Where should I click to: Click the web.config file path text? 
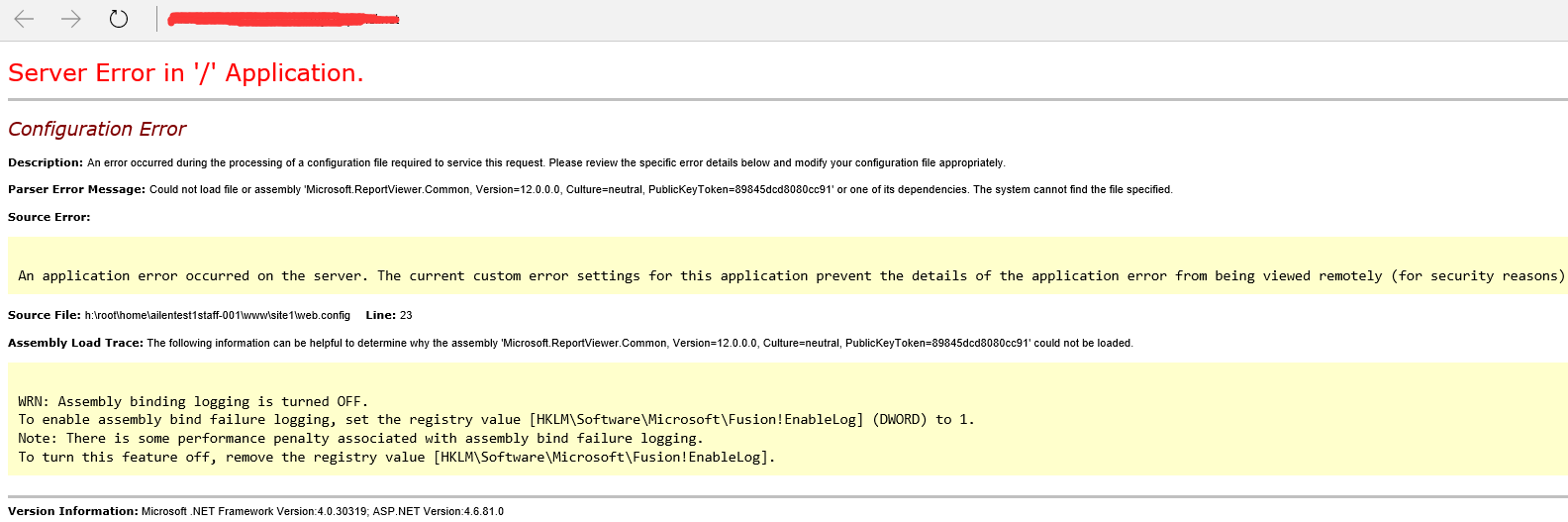click(x=218, y=315)
